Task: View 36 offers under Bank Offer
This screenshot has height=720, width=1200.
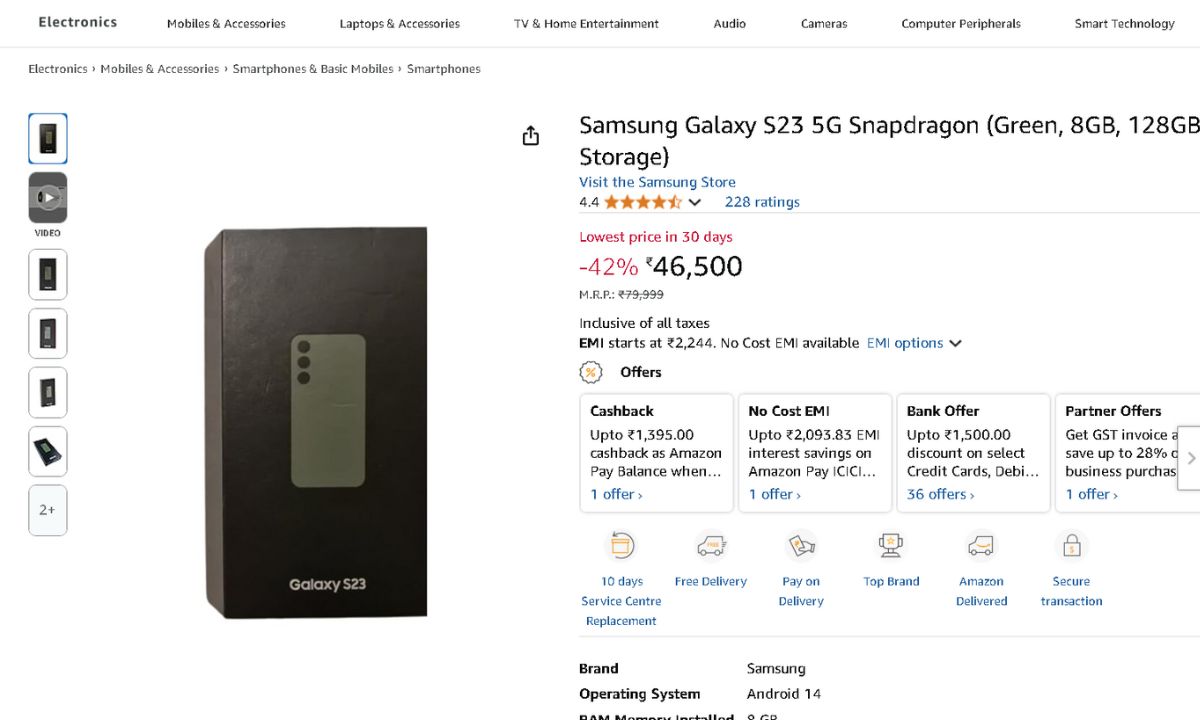Action: point(940,494)
